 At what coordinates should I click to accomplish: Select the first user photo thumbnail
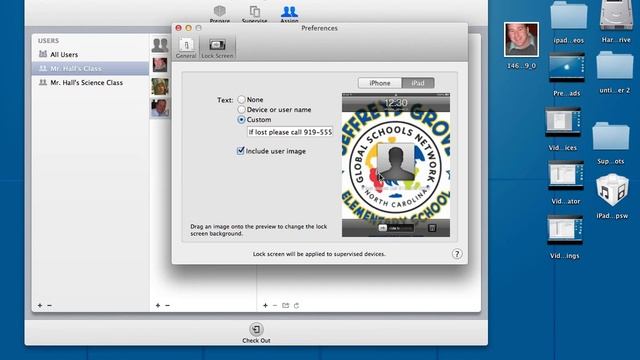tap(160, 64)
